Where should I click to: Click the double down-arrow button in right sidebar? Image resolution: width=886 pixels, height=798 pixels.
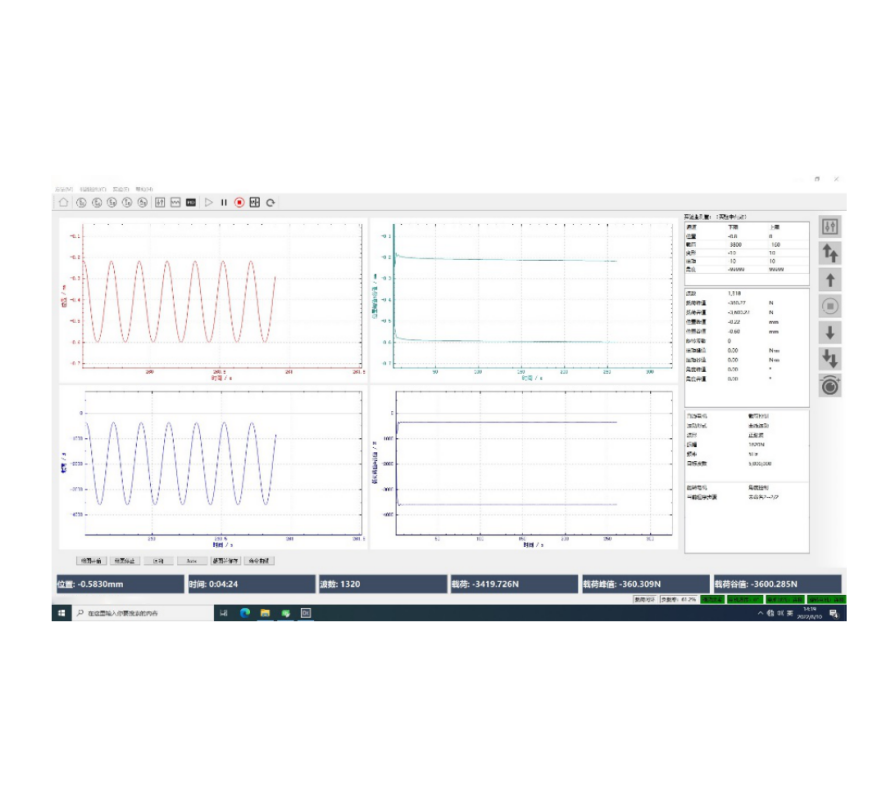pyautogui.click(x=830, y=358)
